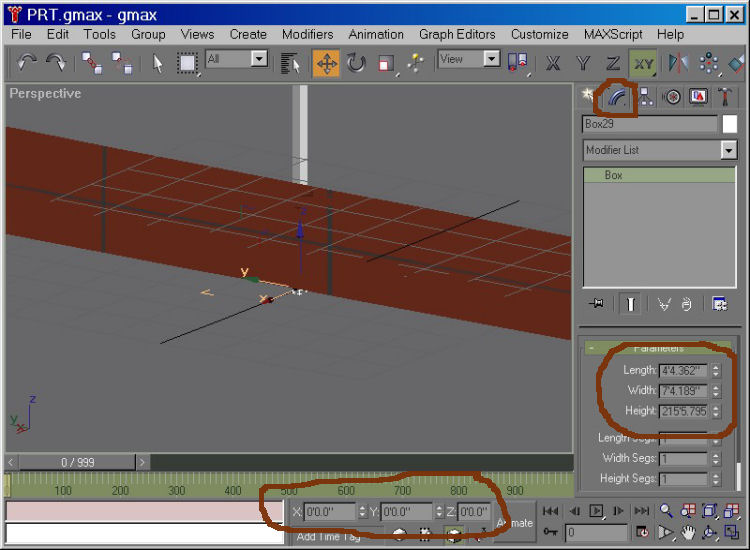The height and width of the screenshot is (550, 750).
Task: Switch to the Hierarchy panel tab
Action: coord(645,97)
